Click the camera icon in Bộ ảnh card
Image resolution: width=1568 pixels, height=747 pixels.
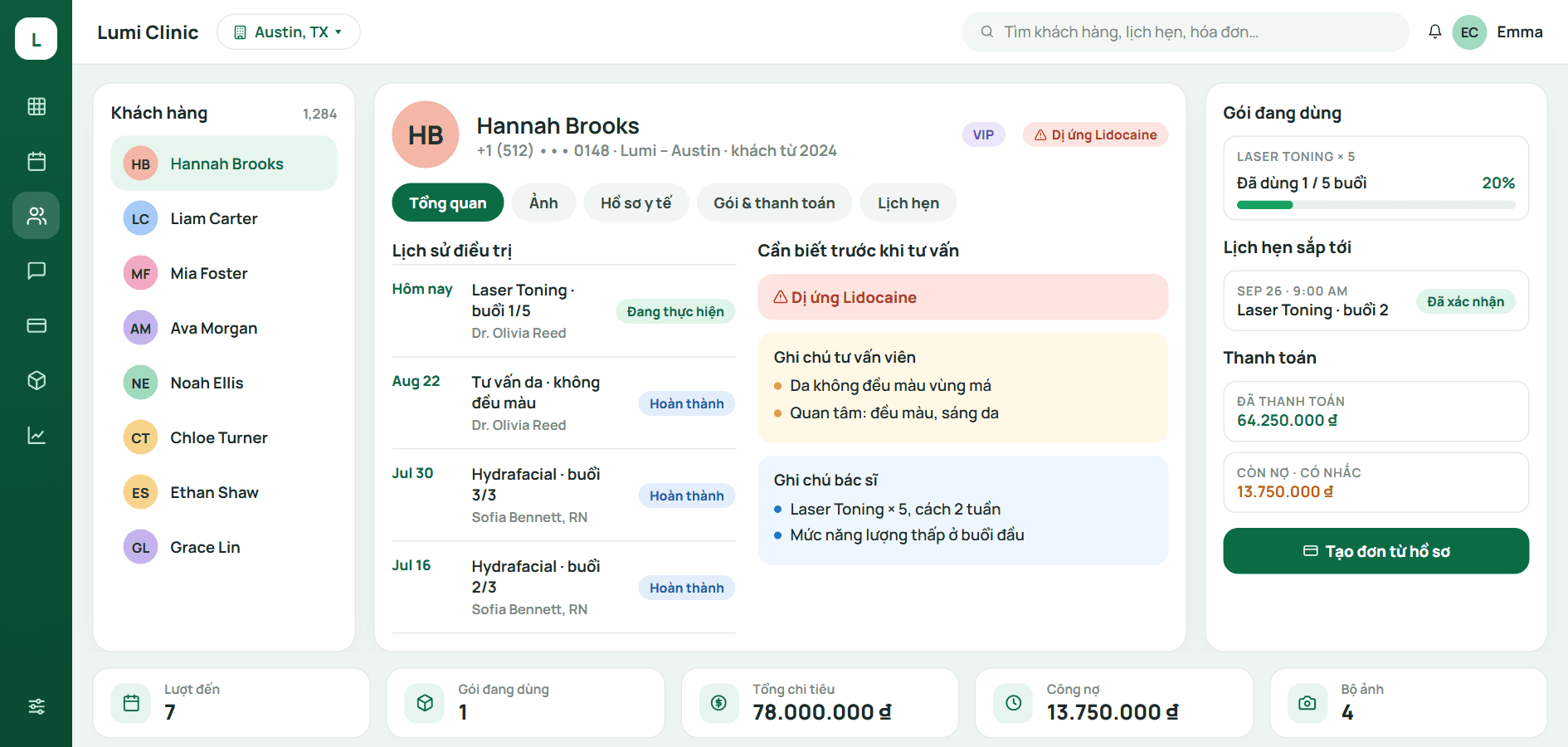click(1307, 703)
